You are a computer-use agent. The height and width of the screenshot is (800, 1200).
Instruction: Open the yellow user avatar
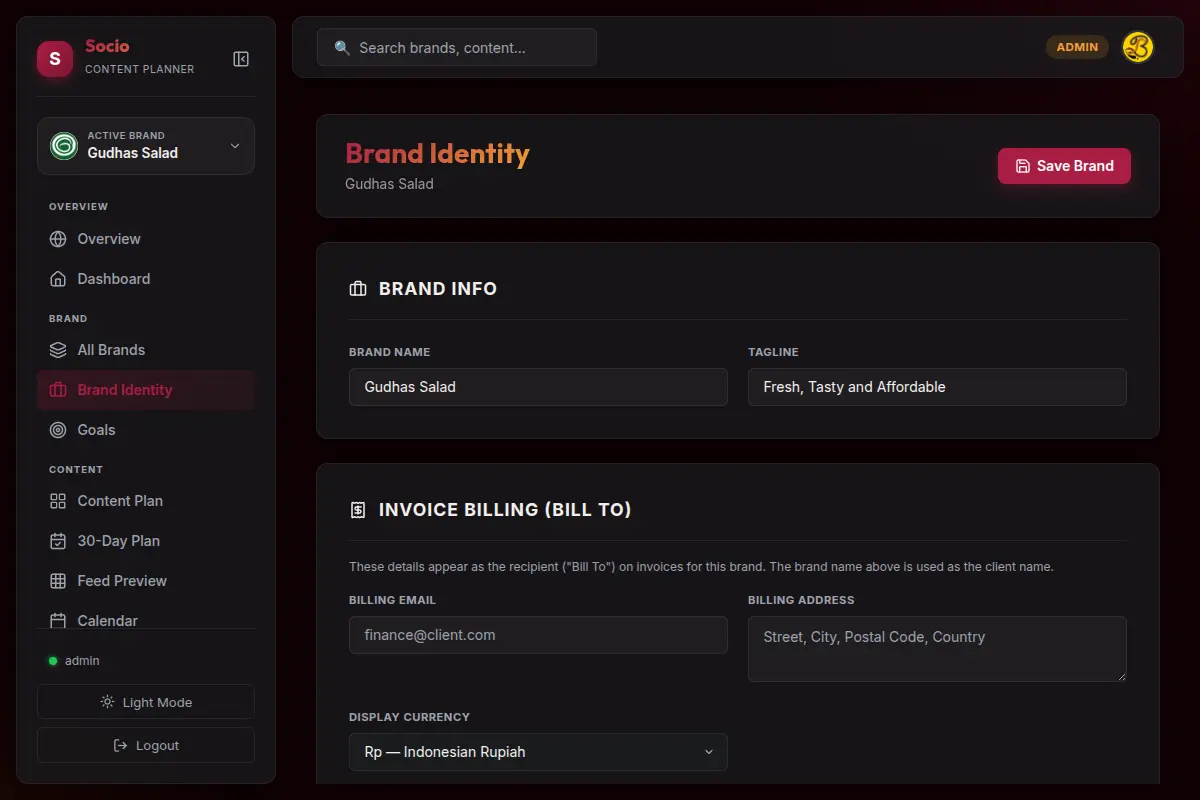(x=1138, y=47)
